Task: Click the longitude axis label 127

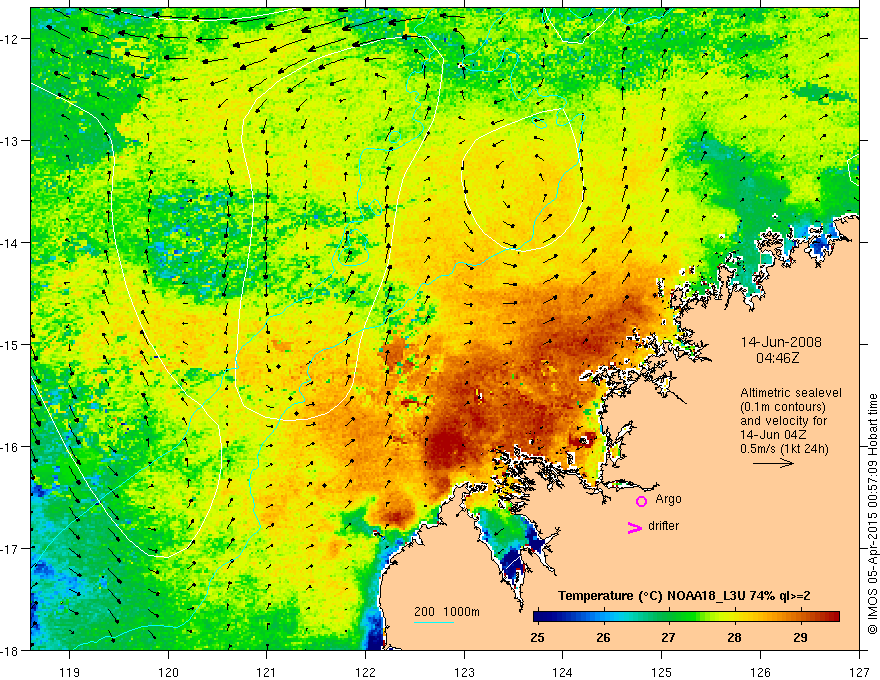Action: (859, 673)
